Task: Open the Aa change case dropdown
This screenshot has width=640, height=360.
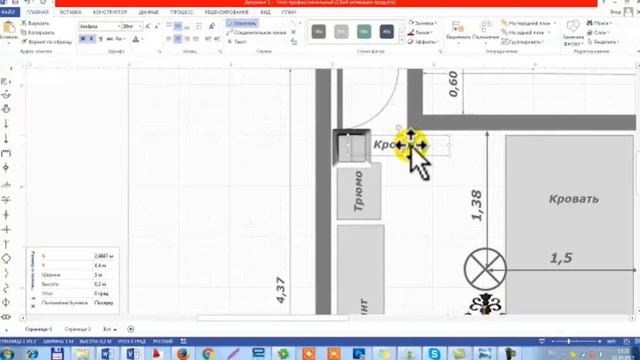Action: (120, 39)
